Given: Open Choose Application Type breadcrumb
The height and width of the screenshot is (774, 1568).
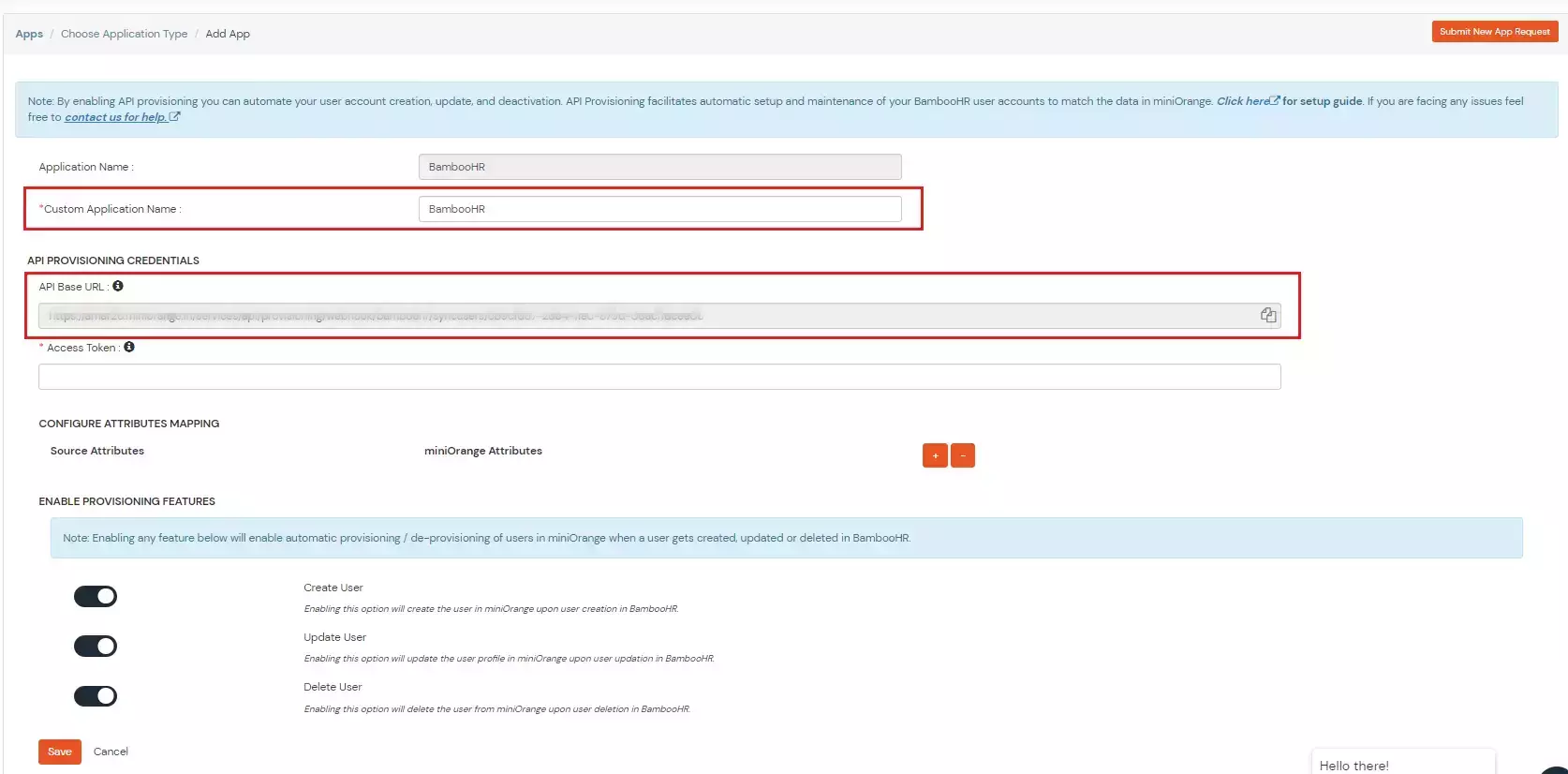Looking at the screenshot, I should 124,34.
